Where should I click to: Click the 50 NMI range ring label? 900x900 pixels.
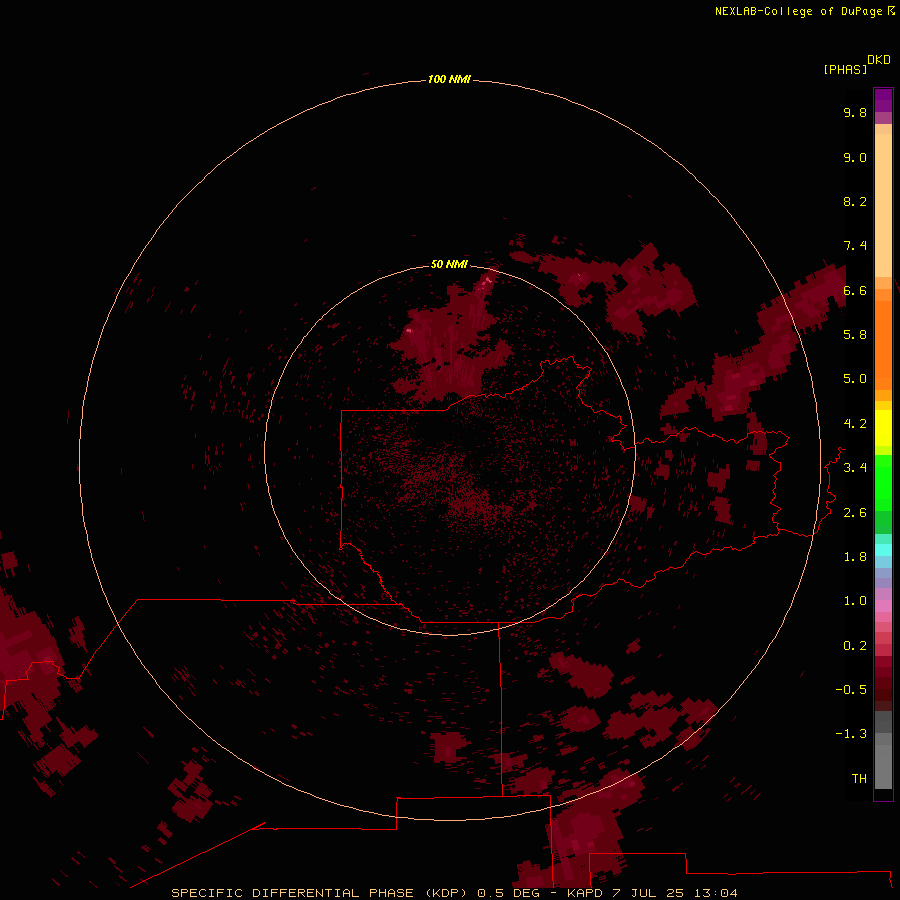tap(449, 264)
